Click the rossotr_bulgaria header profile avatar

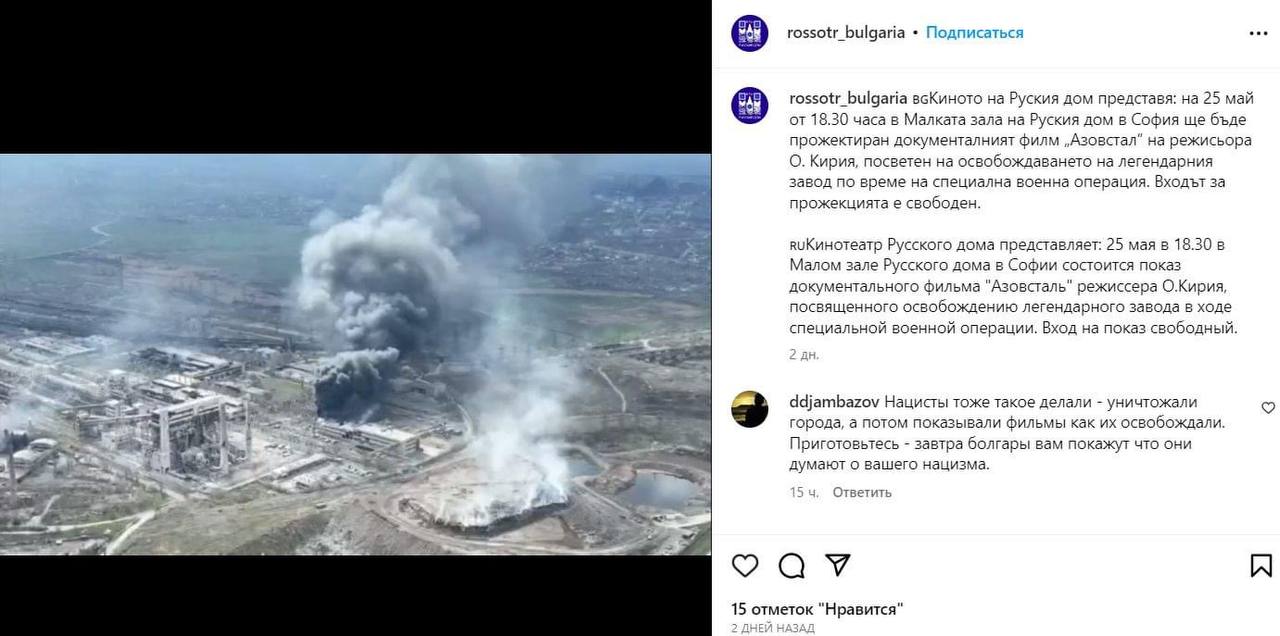pyautogui.click(x=749, y=33)
